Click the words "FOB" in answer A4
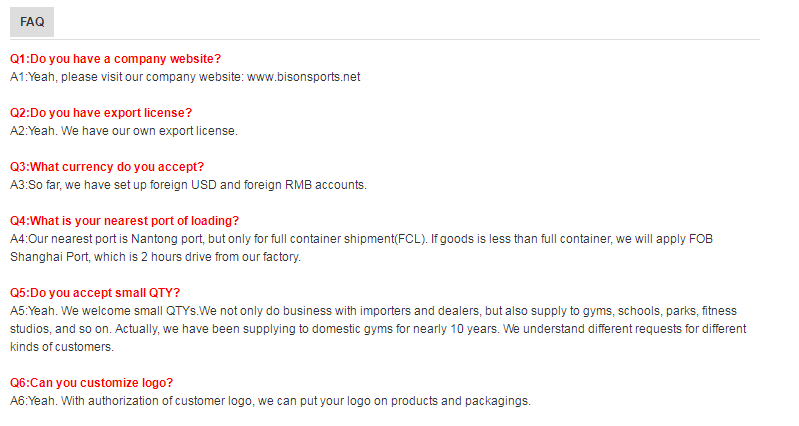This screenshot has width=799, height=426. click(701, 239)
